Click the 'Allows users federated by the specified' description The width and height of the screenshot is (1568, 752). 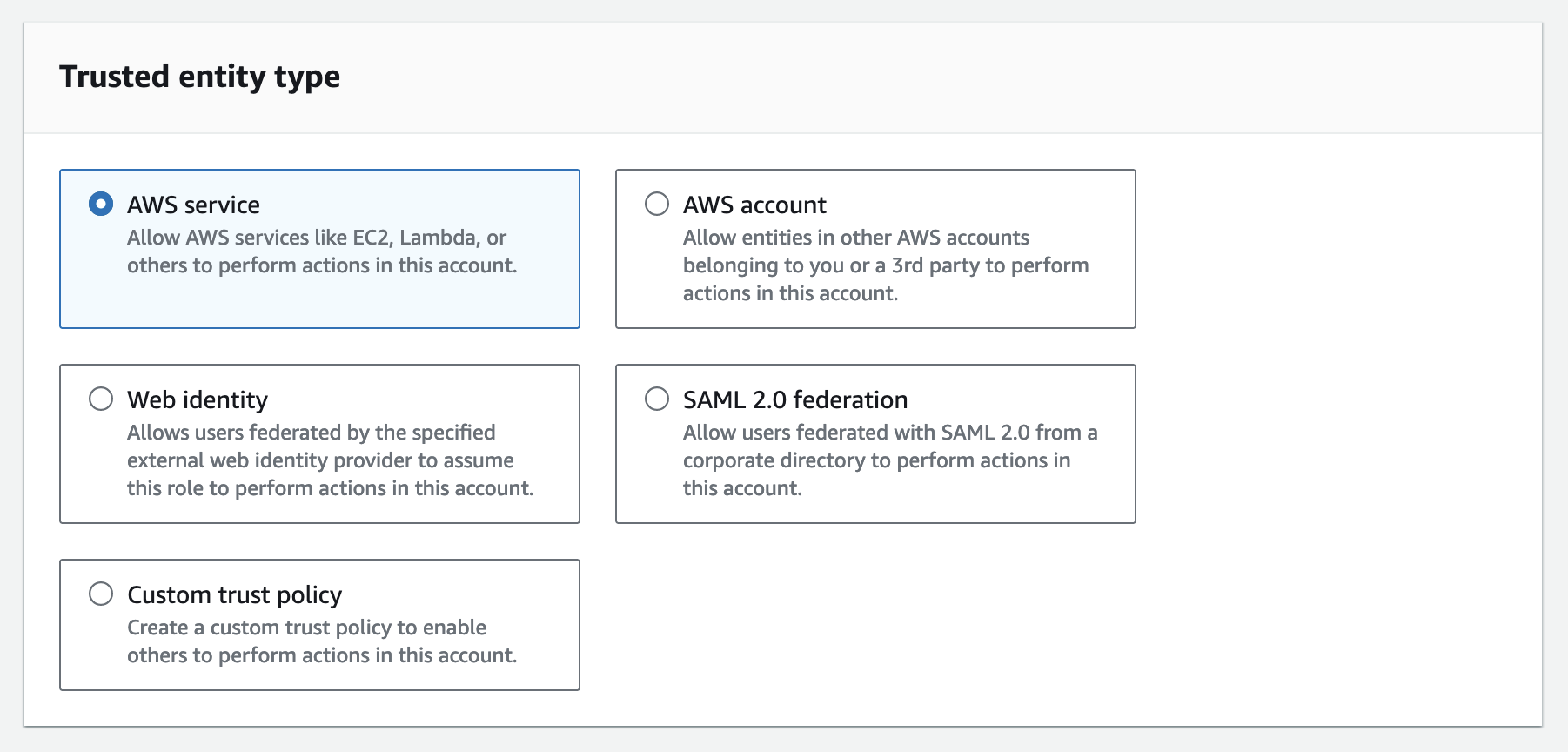311,433
